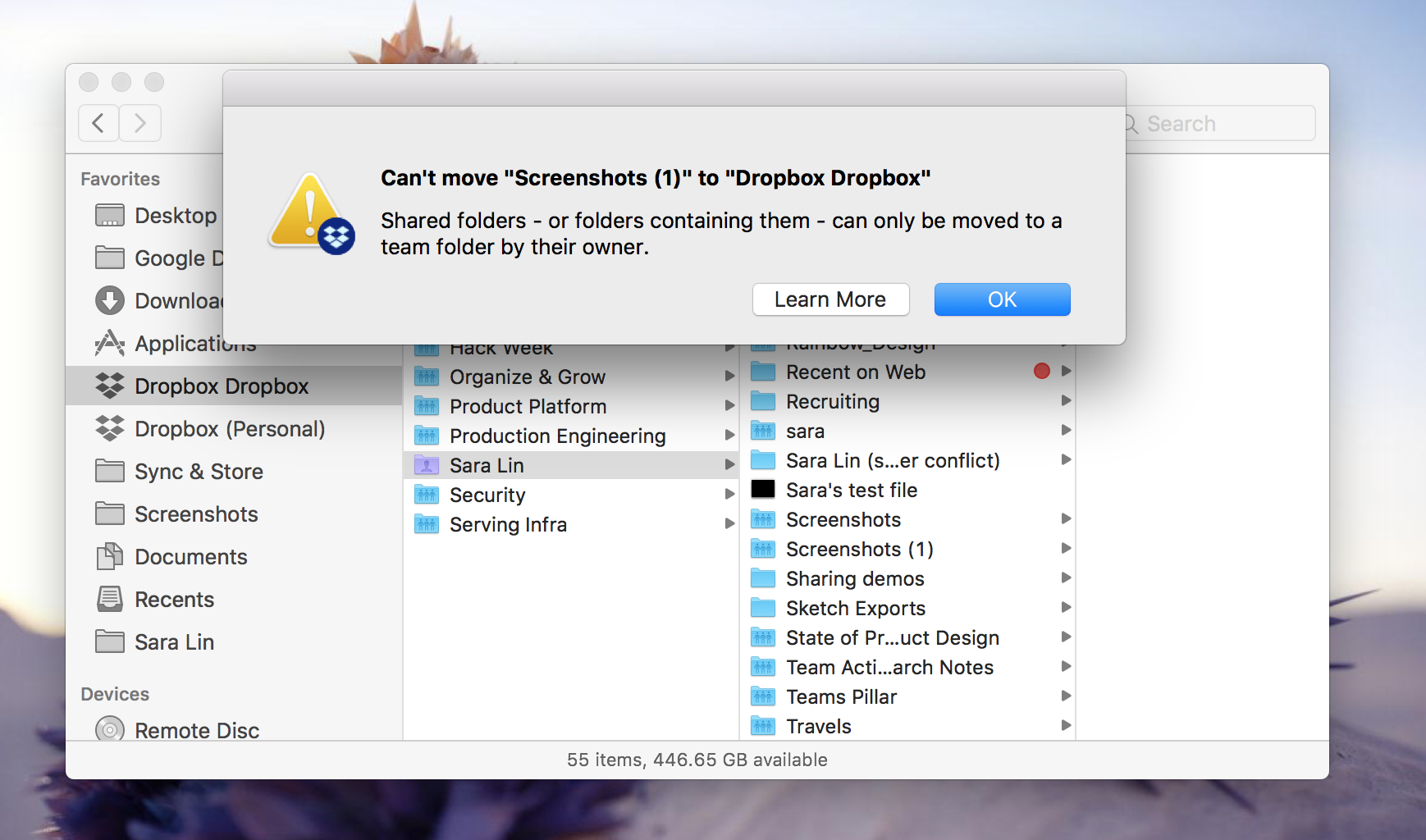Image resolution: width=1426 pixels, height=840 pixels.
Task: Select the Recents sidebar label
Action: (174, 600)
